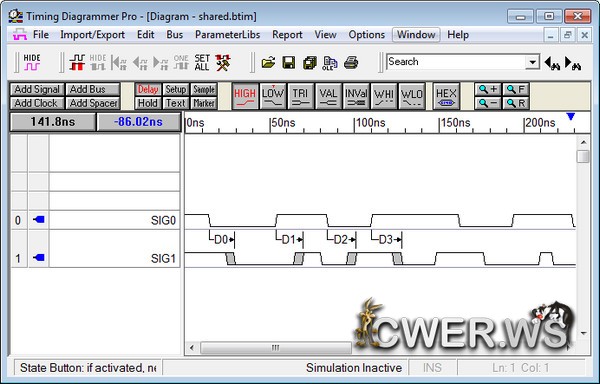Click the Text button
This screenshot has height=384, width=600.
pos(176,103)
